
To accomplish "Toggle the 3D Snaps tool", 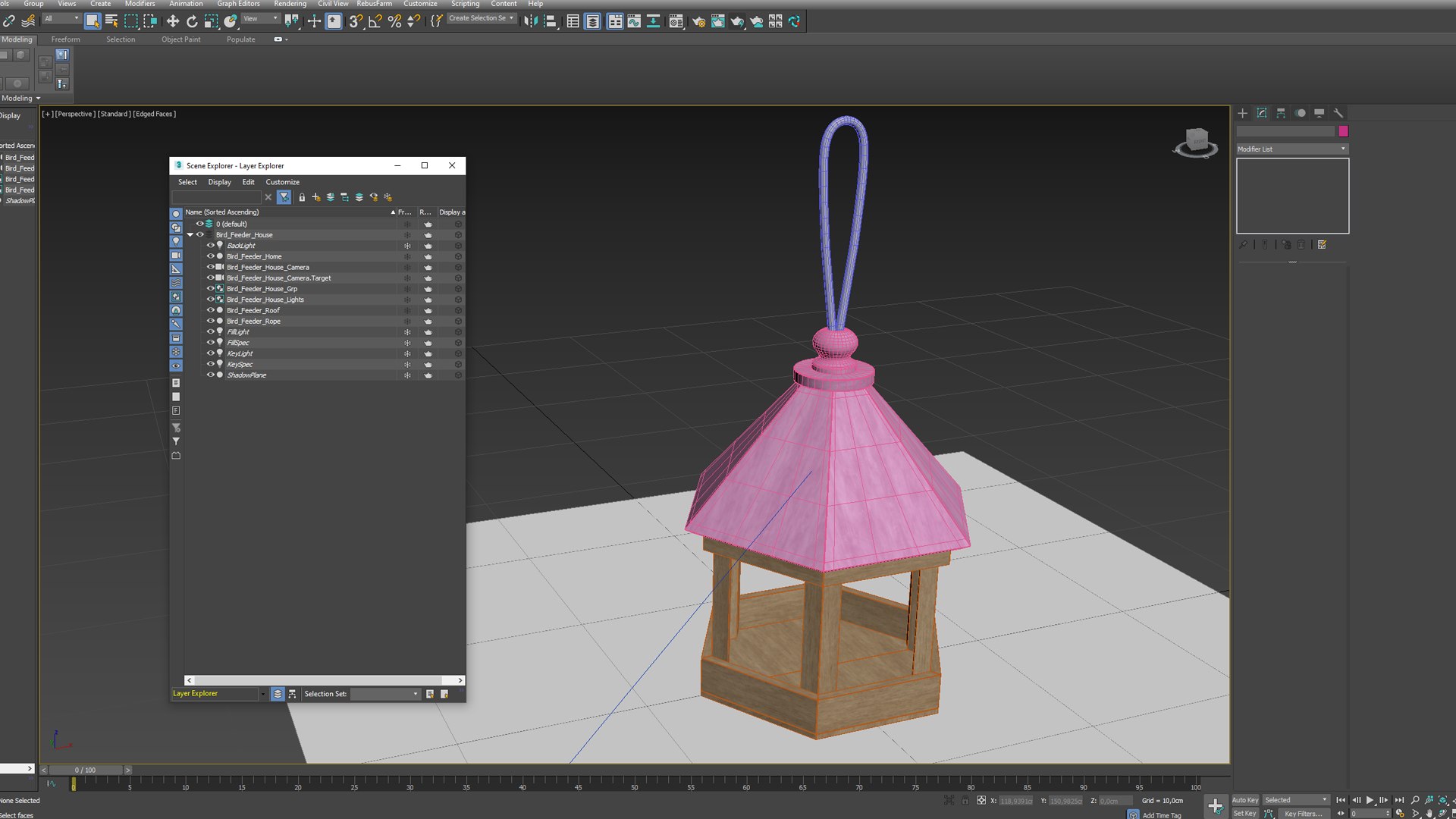I will coord(356,21).
